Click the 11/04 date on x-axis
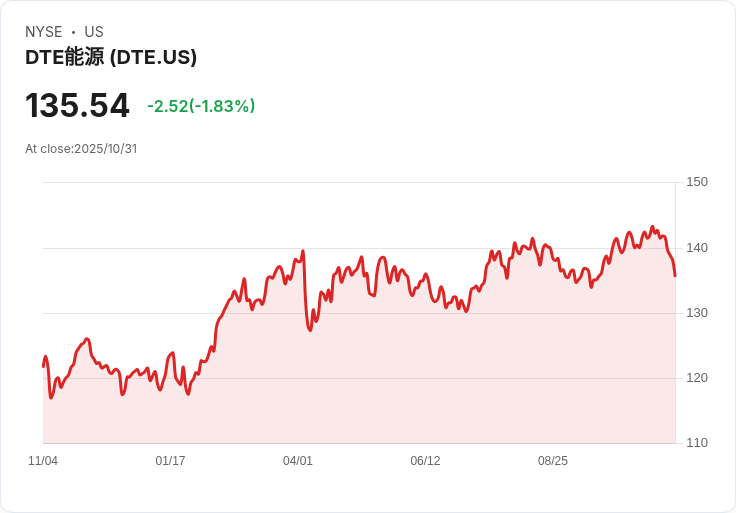This screenshot has height=513, width=736. (43, 461)
